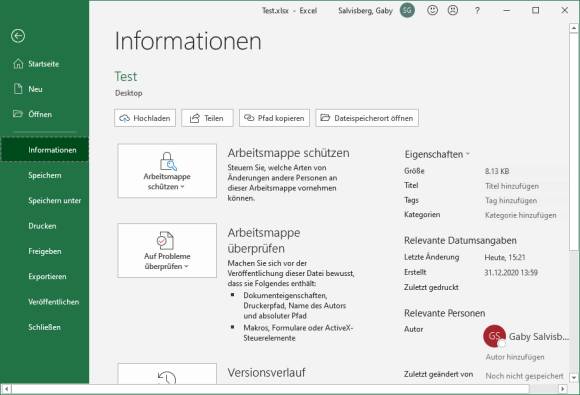
Task: Click the vertical scrollbar down arrow
Action: pos(573,378)
